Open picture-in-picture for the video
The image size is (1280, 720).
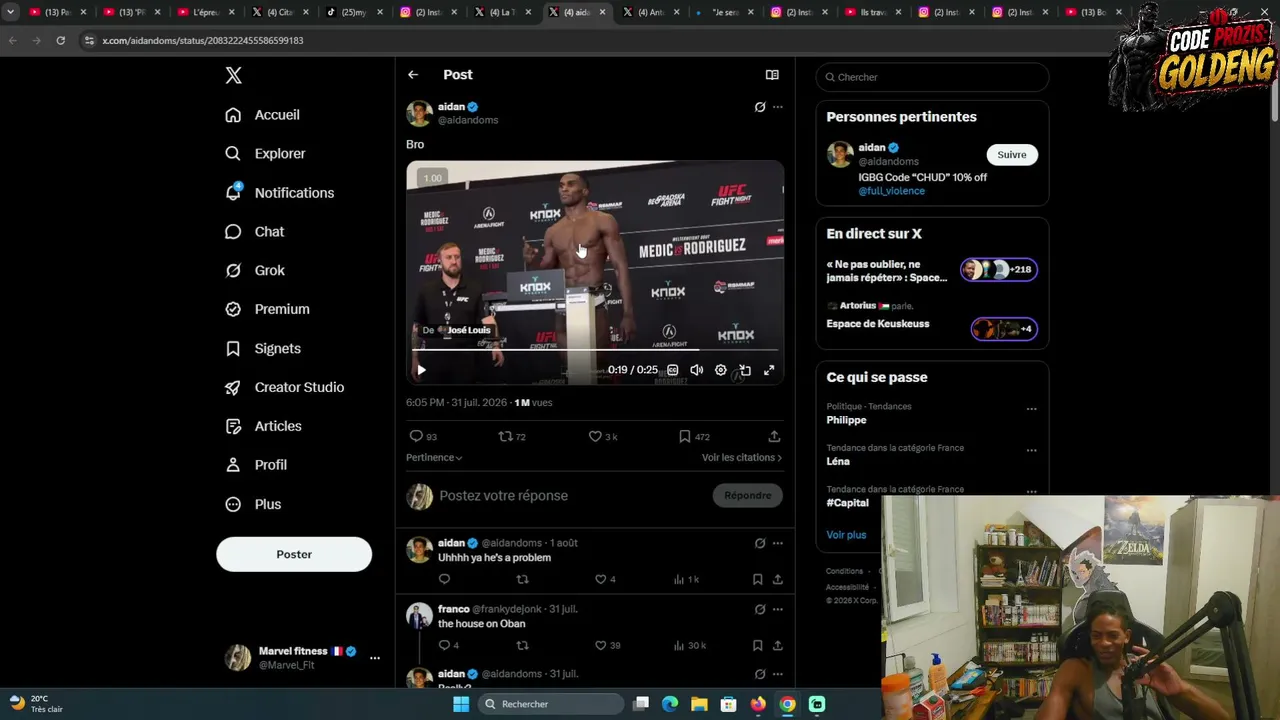[x=745, y=370]
